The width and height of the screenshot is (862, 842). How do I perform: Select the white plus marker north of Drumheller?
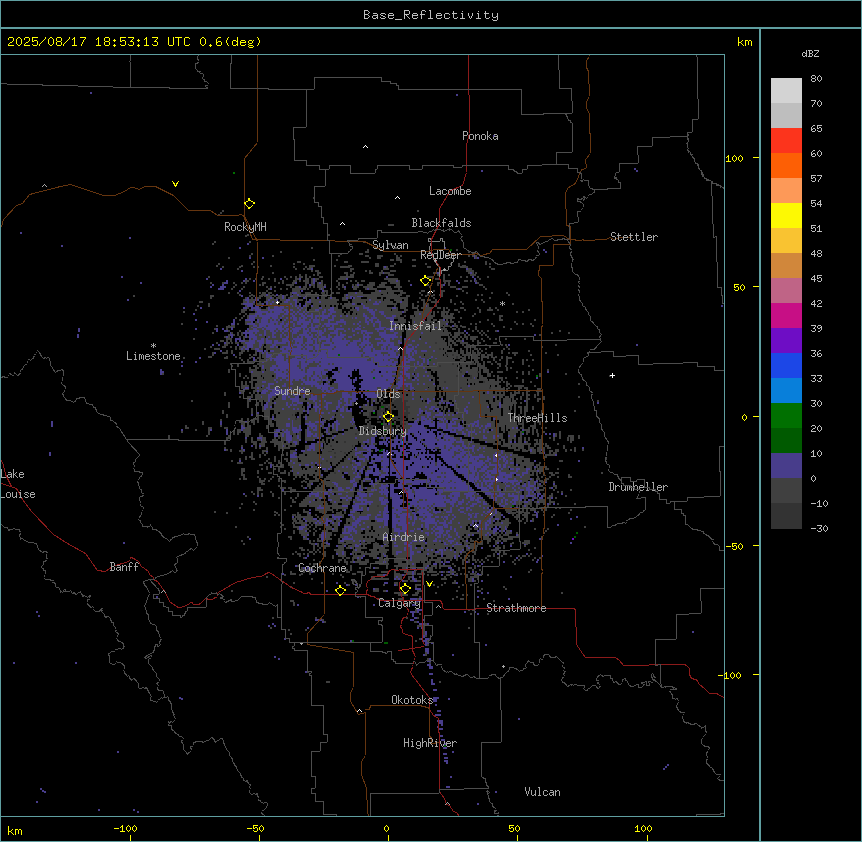[612, 375]
